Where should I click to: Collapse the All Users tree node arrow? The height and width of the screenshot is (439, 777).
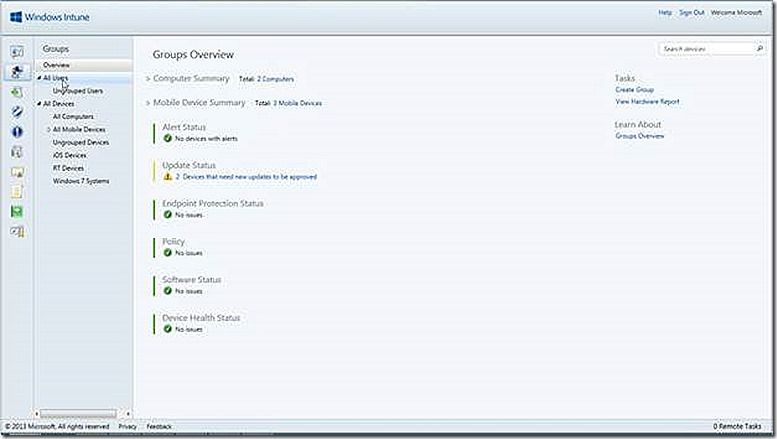pos(39,78)
